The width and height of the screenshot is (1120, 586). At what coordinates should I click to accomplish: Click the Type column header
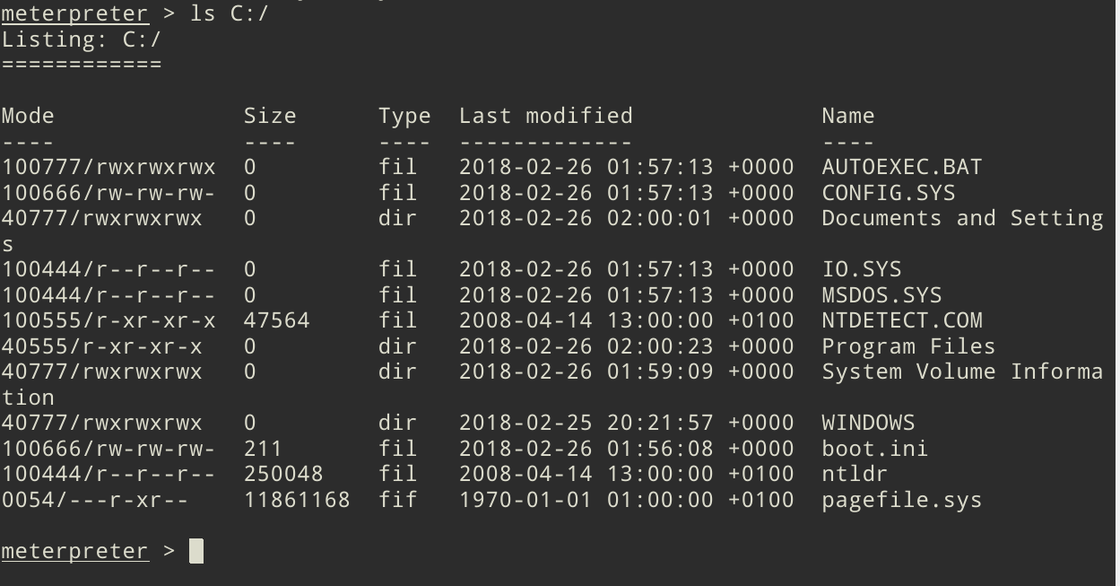point(404,116)
